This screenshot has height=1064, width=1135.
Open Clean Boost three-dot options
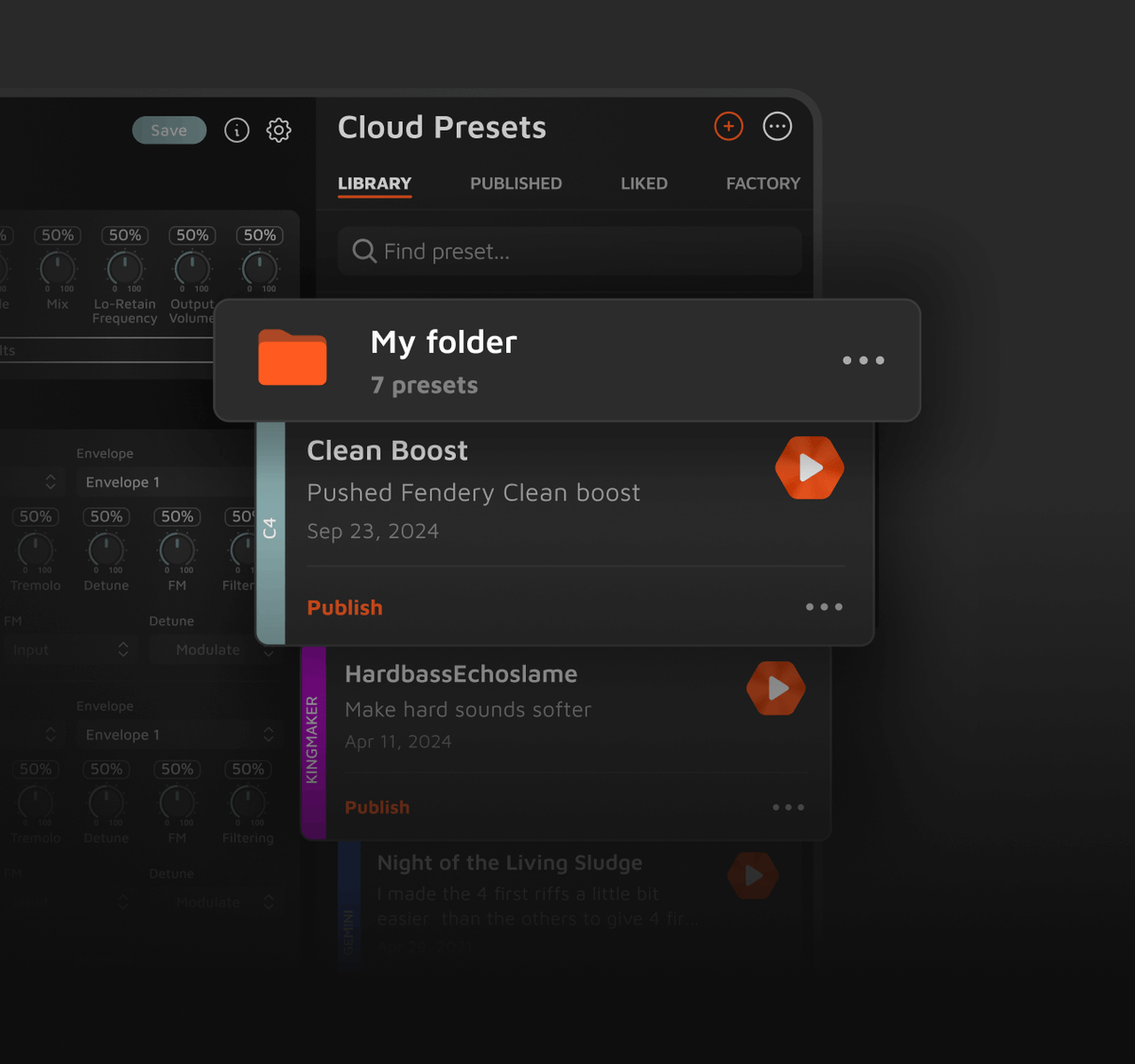[x=824, y=607]
